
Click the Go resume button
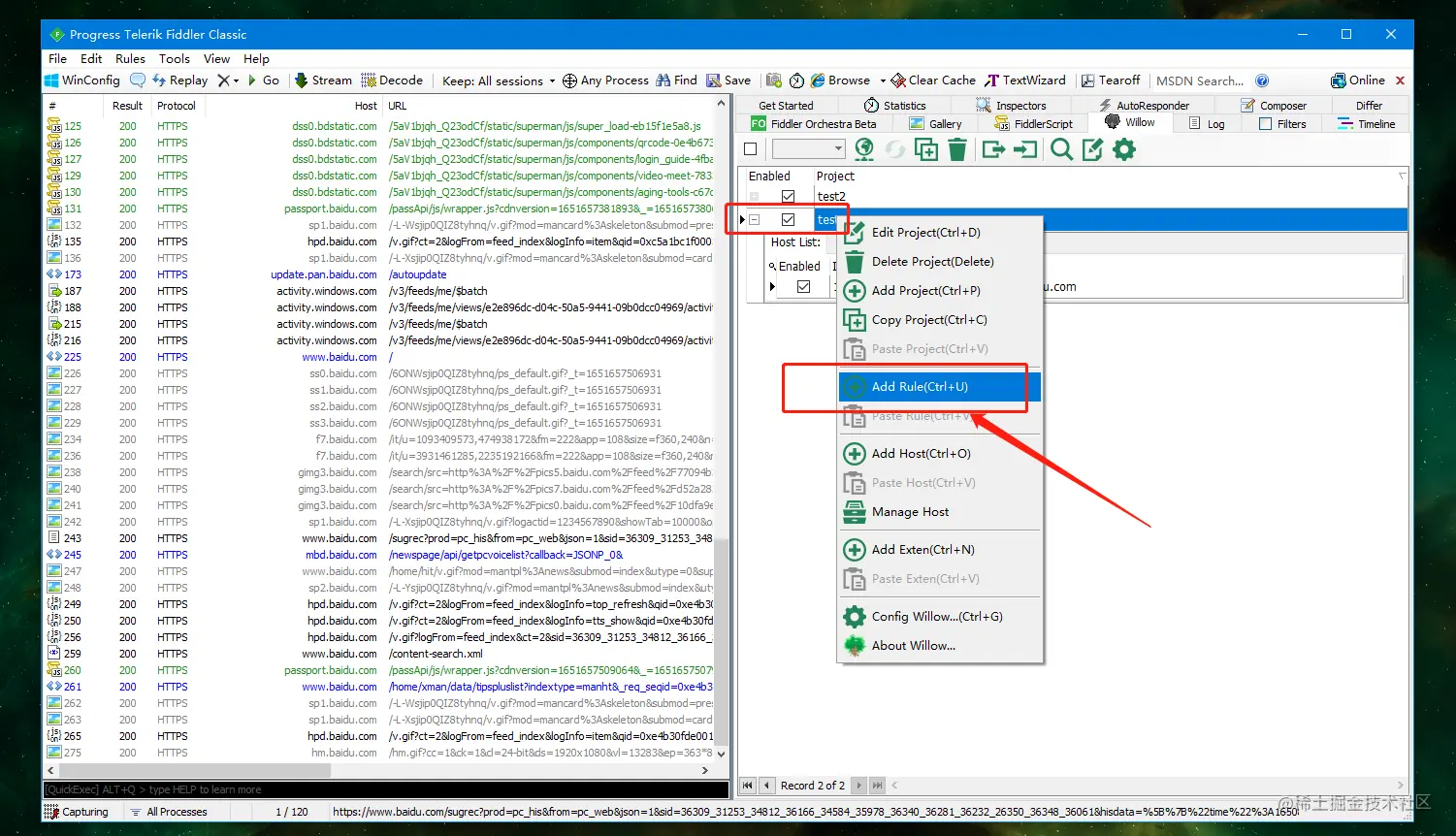264,80
